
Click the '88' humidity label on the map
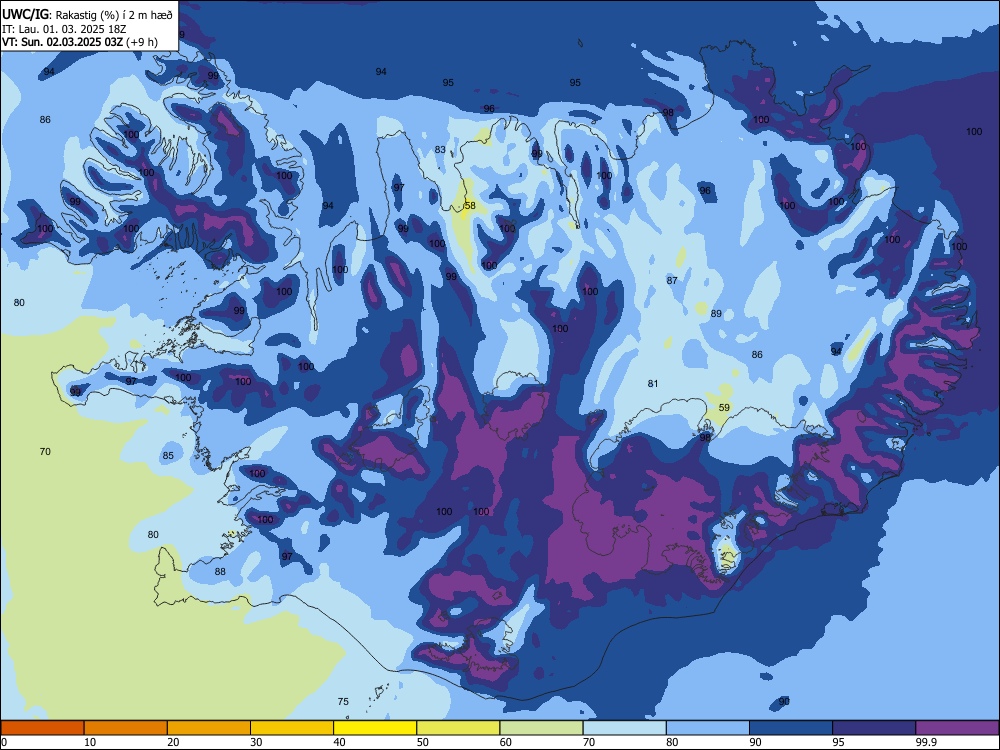(x=220, y=571)
